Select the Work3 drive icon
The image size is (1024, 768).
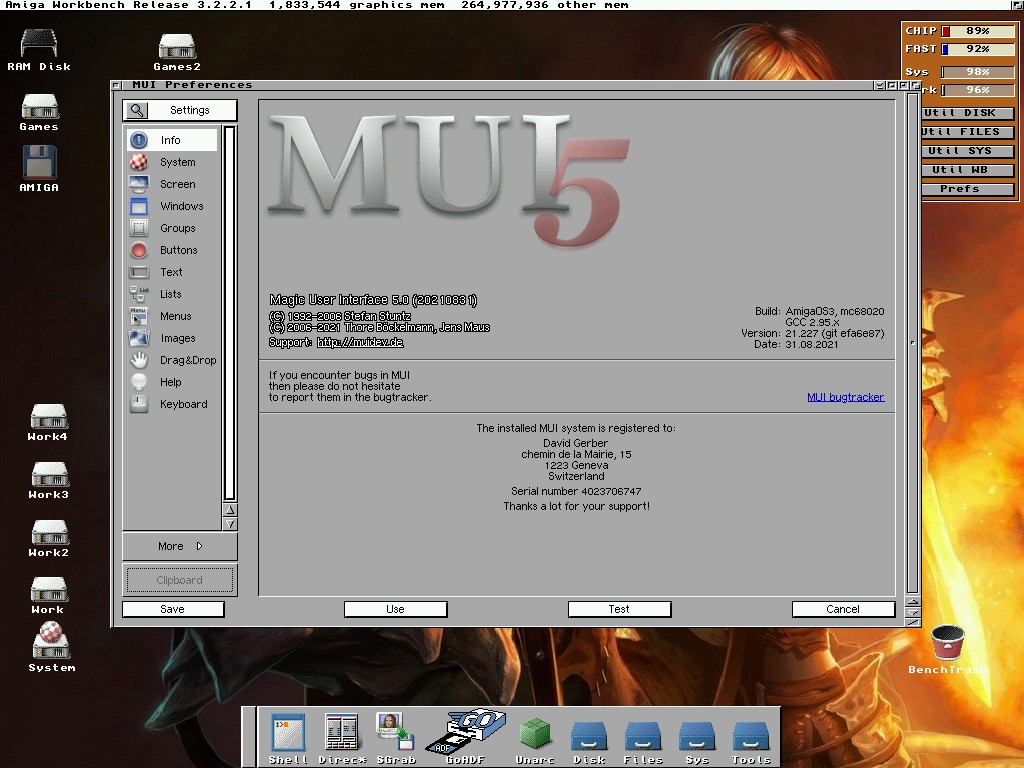pos(48,481)
